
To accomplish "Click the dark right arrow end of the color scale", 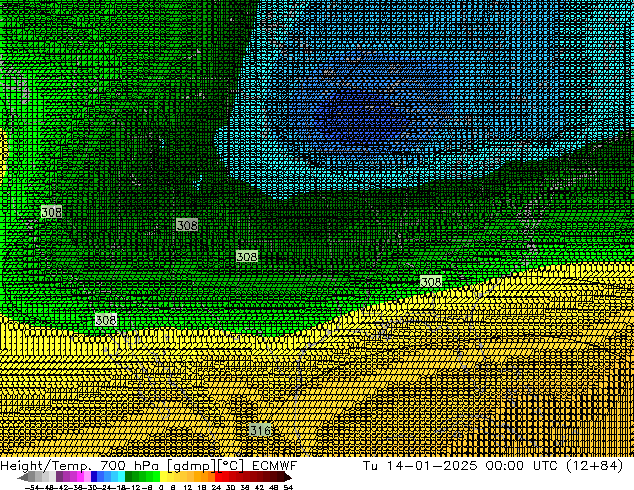I will (287, 478).
